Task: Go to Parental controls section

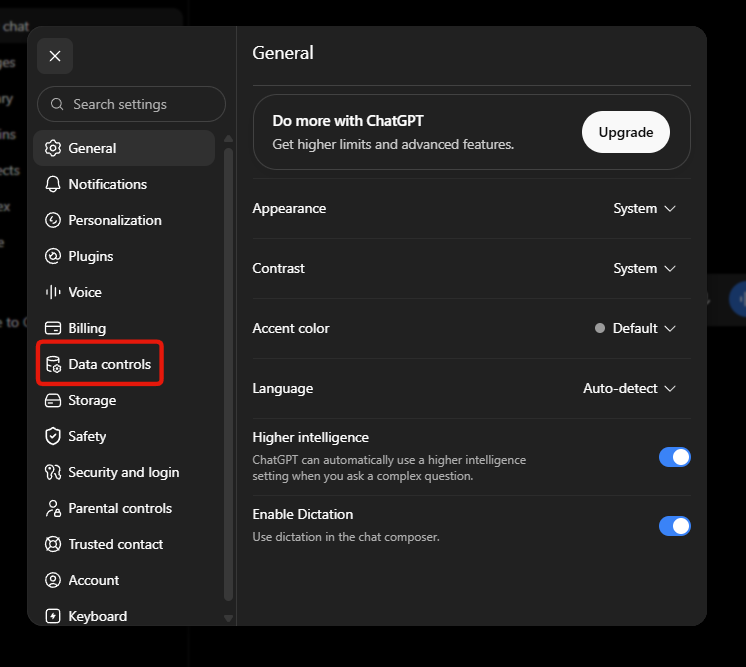Action: click(124, 509)
